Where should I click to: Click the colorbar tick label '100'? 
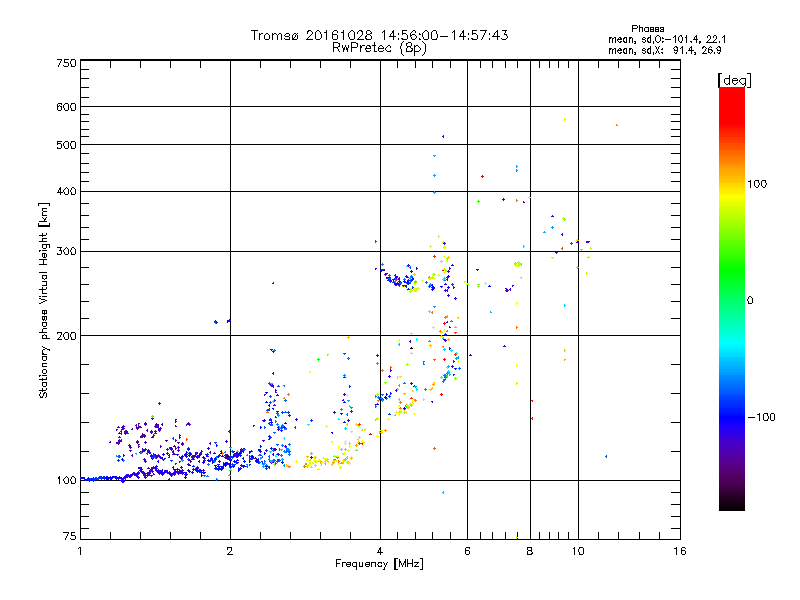757,184
